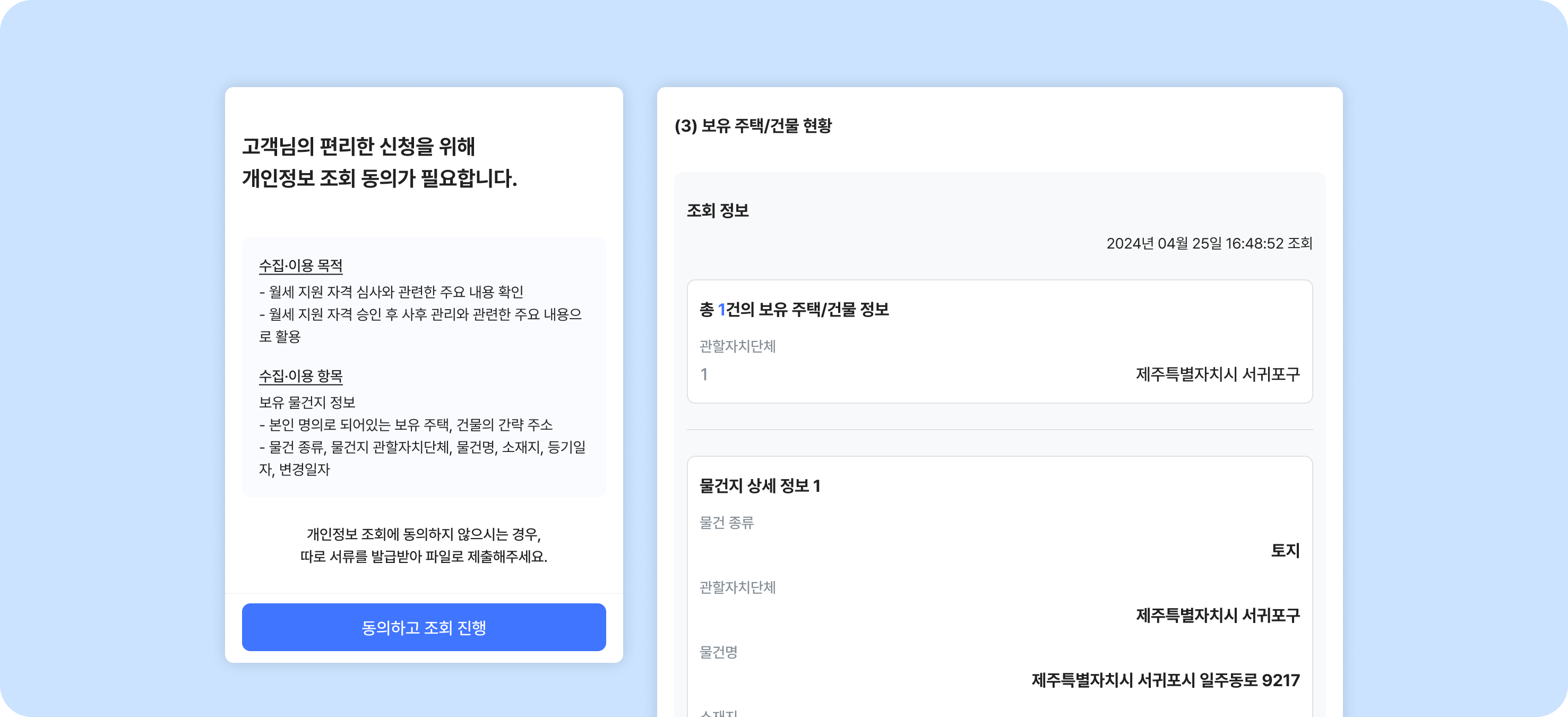The width and height of the screenshot is (1568, 717).
Task: Click the row index 1 under 관할자치단체
Action: coord(704,374)
